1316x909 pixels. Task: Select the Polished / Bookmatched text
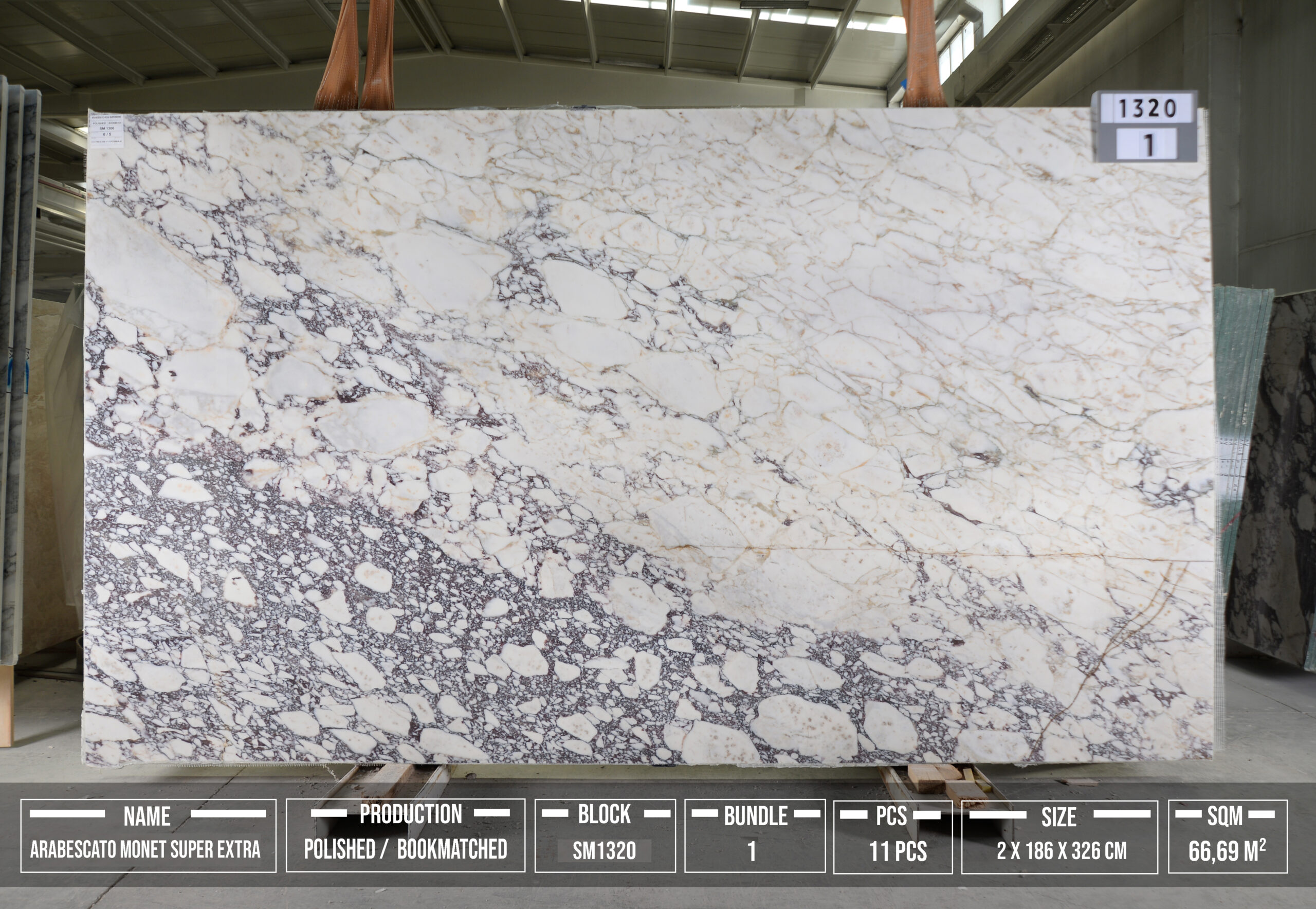406,849
